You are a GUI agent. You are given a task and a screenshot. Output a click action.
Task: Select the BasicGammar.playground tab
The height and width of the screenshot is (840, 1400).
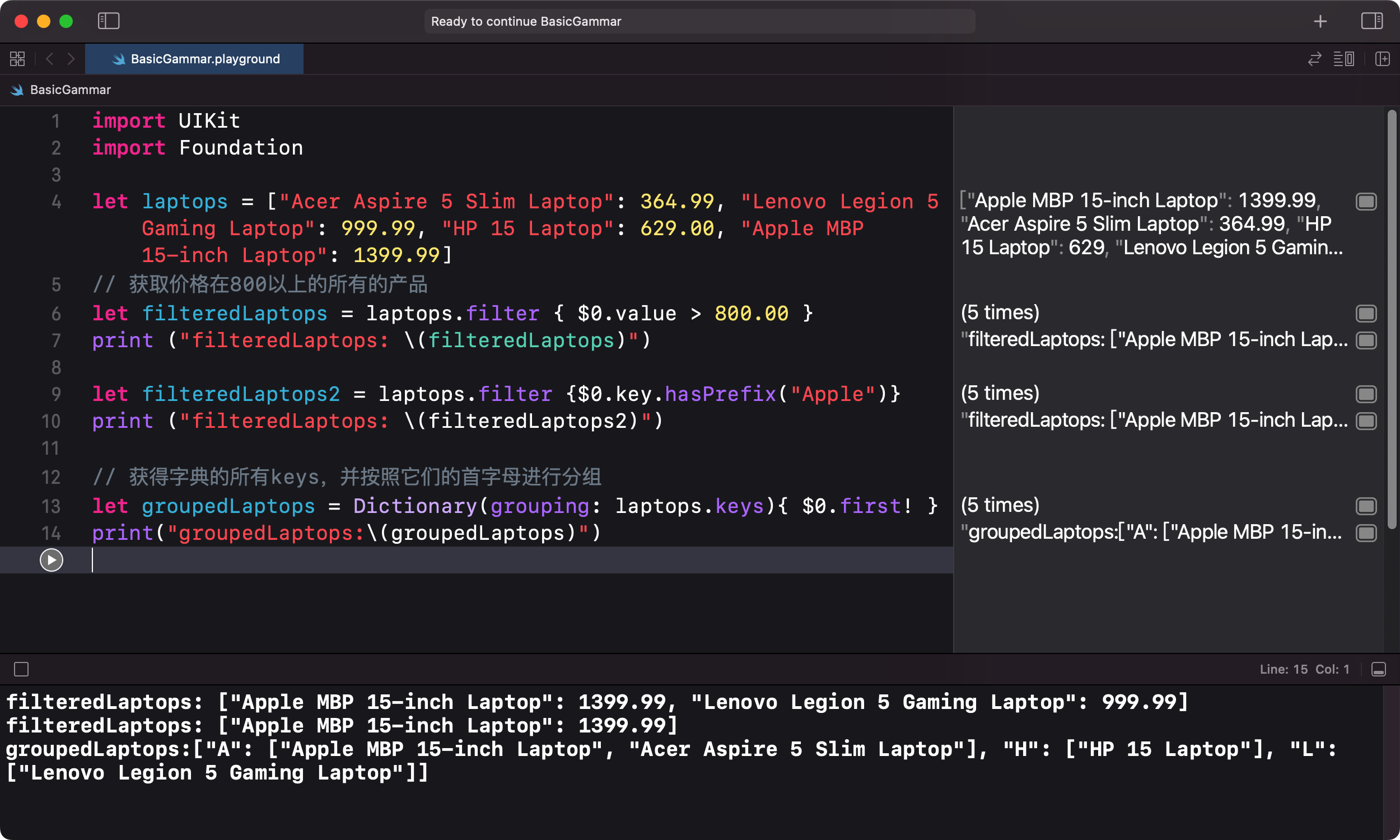pos(194,59)
